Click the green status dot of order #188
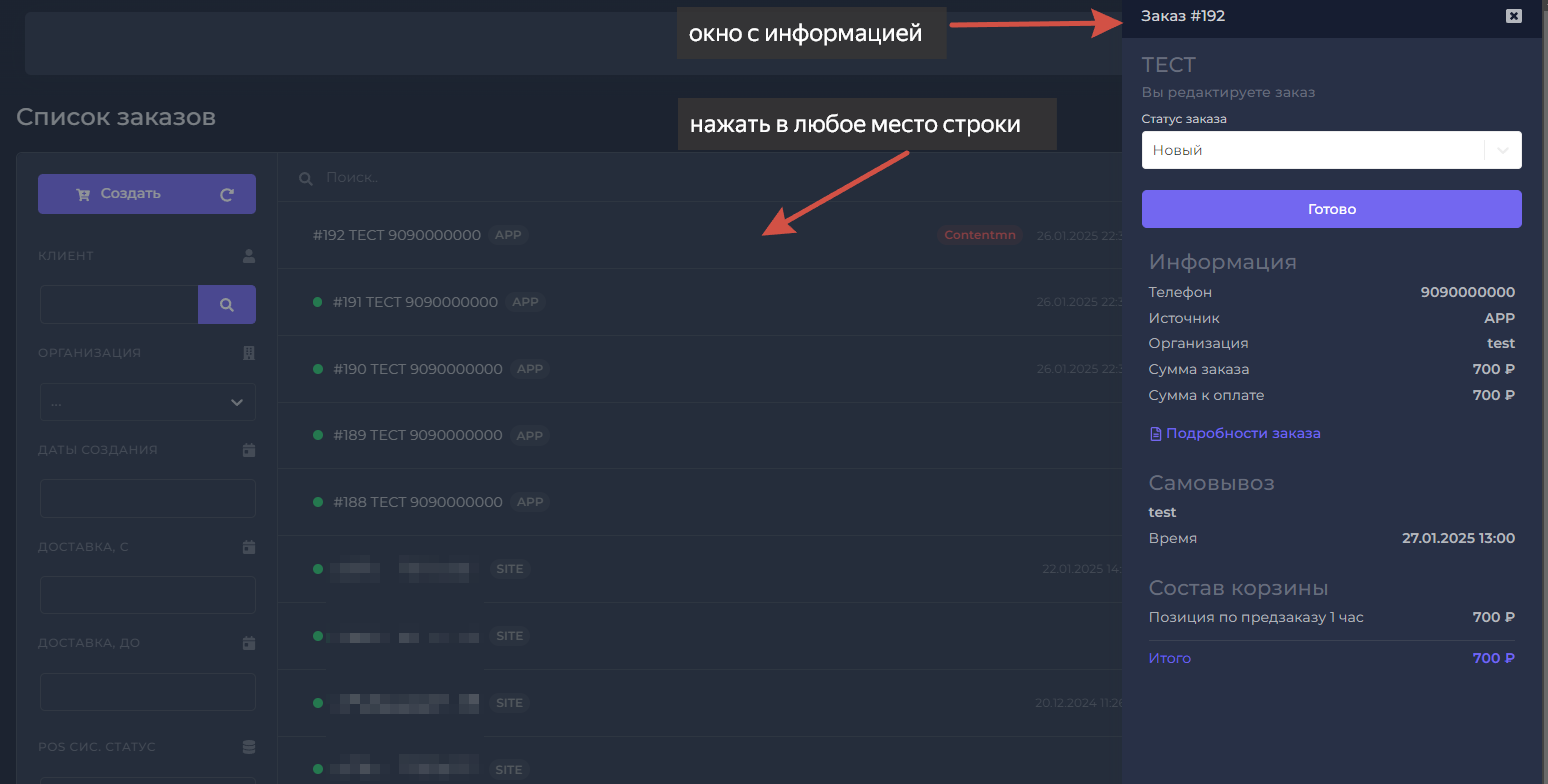 (318, 502)
